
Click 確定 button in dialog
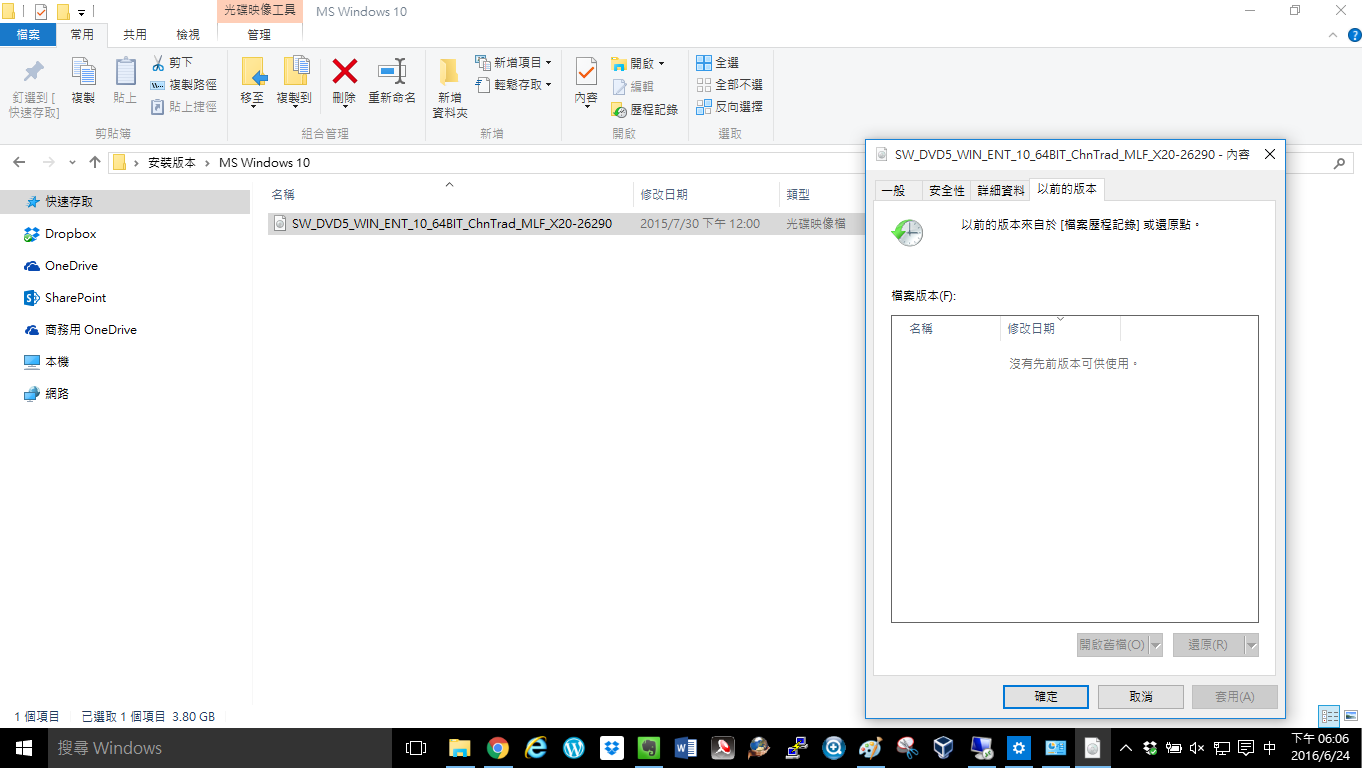(1046, 696)
